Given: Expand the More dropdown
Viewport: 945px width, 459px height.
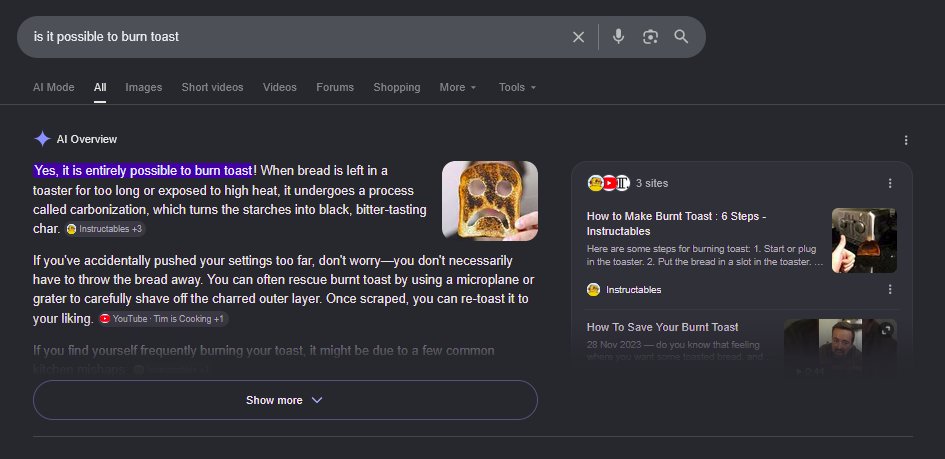Looking at the screenshot, I should pyautogui.click(x=458, y=87).
